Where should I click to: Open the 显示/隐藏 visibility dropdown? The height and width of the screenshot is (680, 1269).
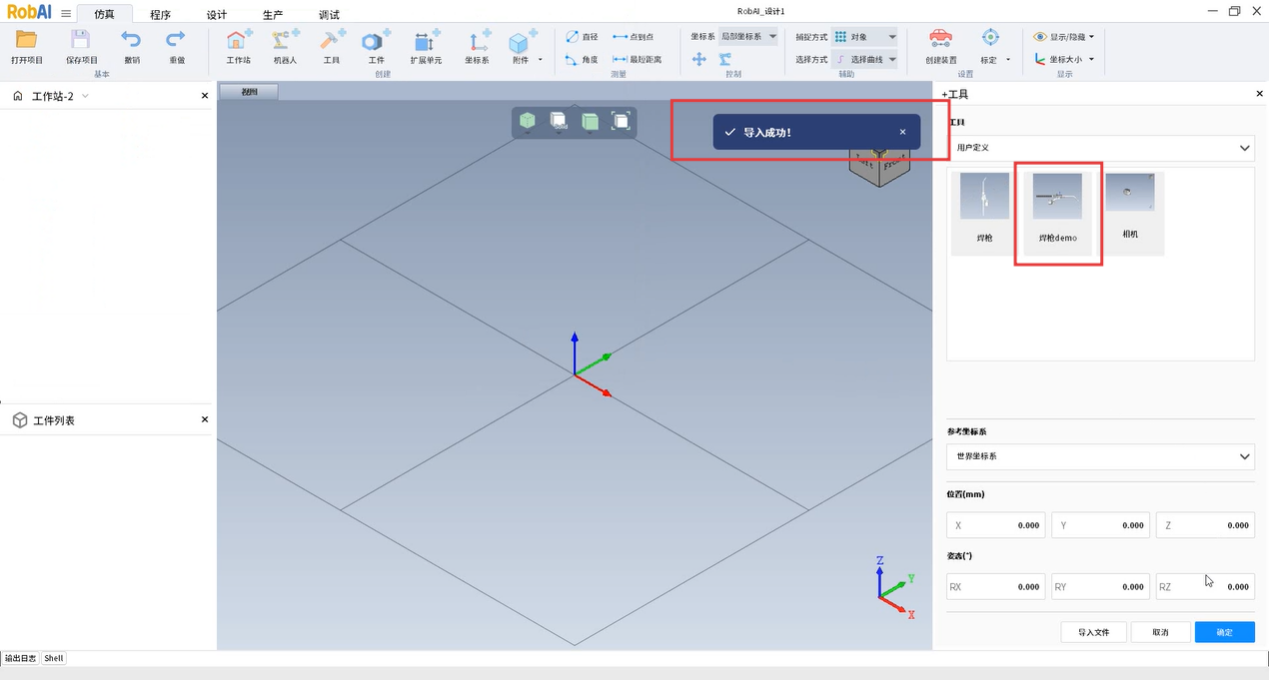(1064, 37)
